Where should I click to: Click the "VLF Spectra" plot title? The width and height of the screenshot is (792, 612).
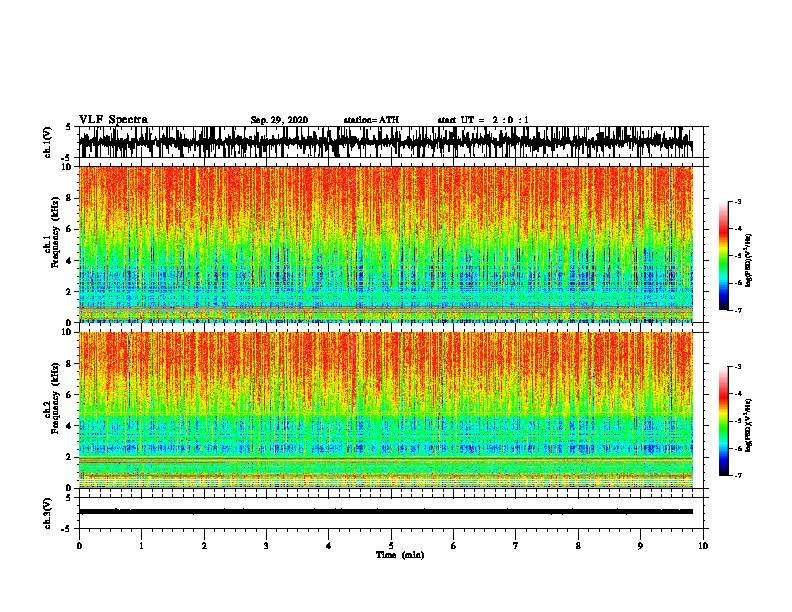point(113,119)
